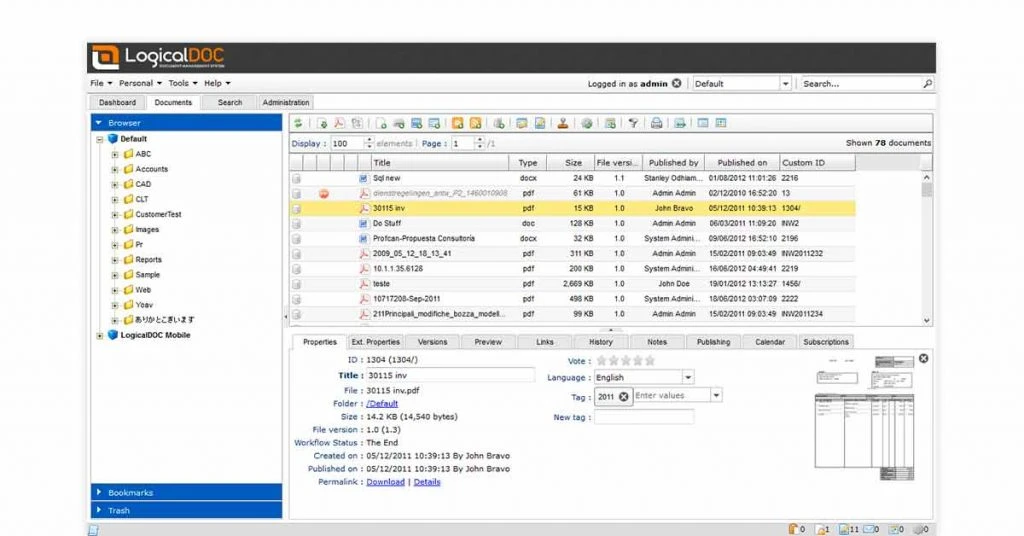Rate the document with the first vote star
Image resolution: width=1024 pixels, height=536 pixels.
click(x=601, y=360)
